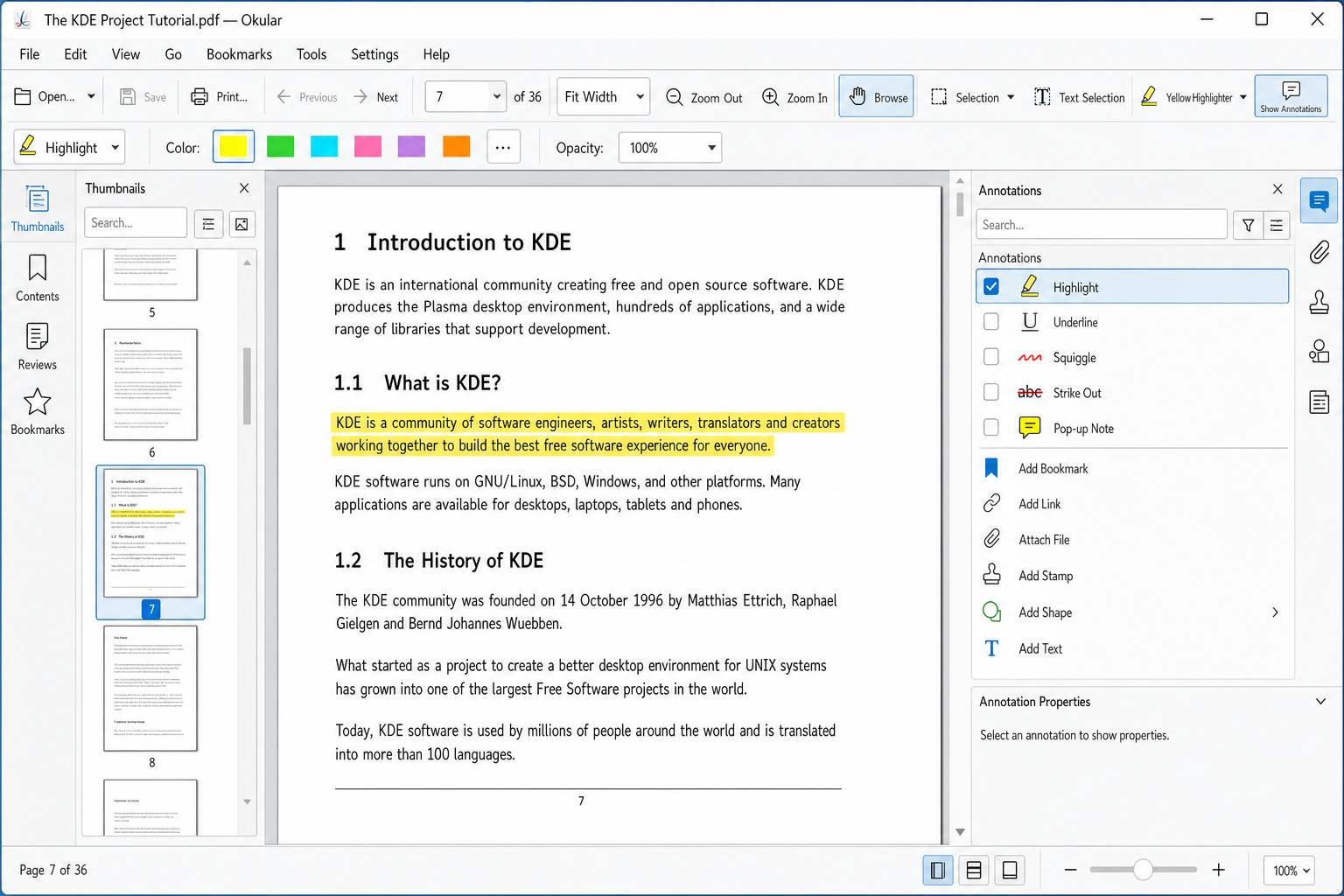The height and width of the screenshot is (896, 1344).
Task: Open the Bookmarks sidebar panel
Action: pyautogui.click(x=38, y=411)
